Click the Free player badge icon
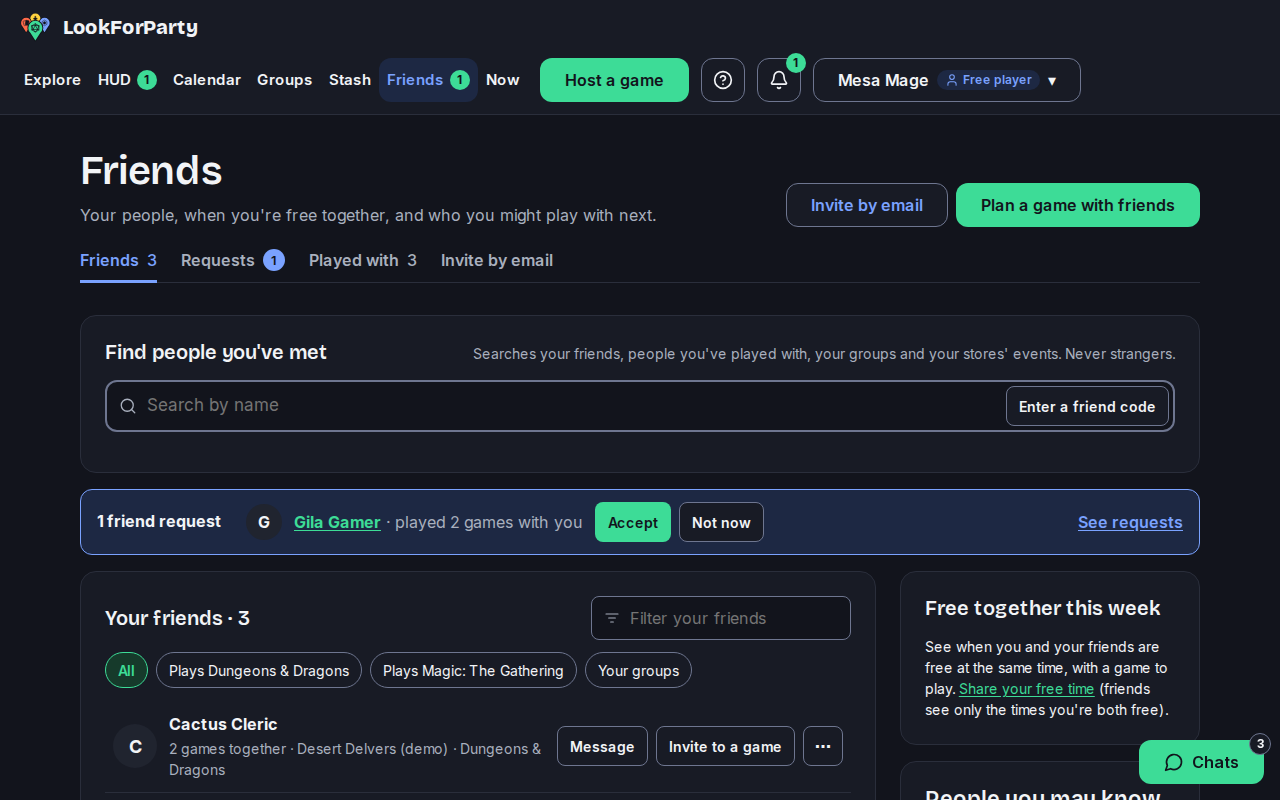 coord(952,80)
